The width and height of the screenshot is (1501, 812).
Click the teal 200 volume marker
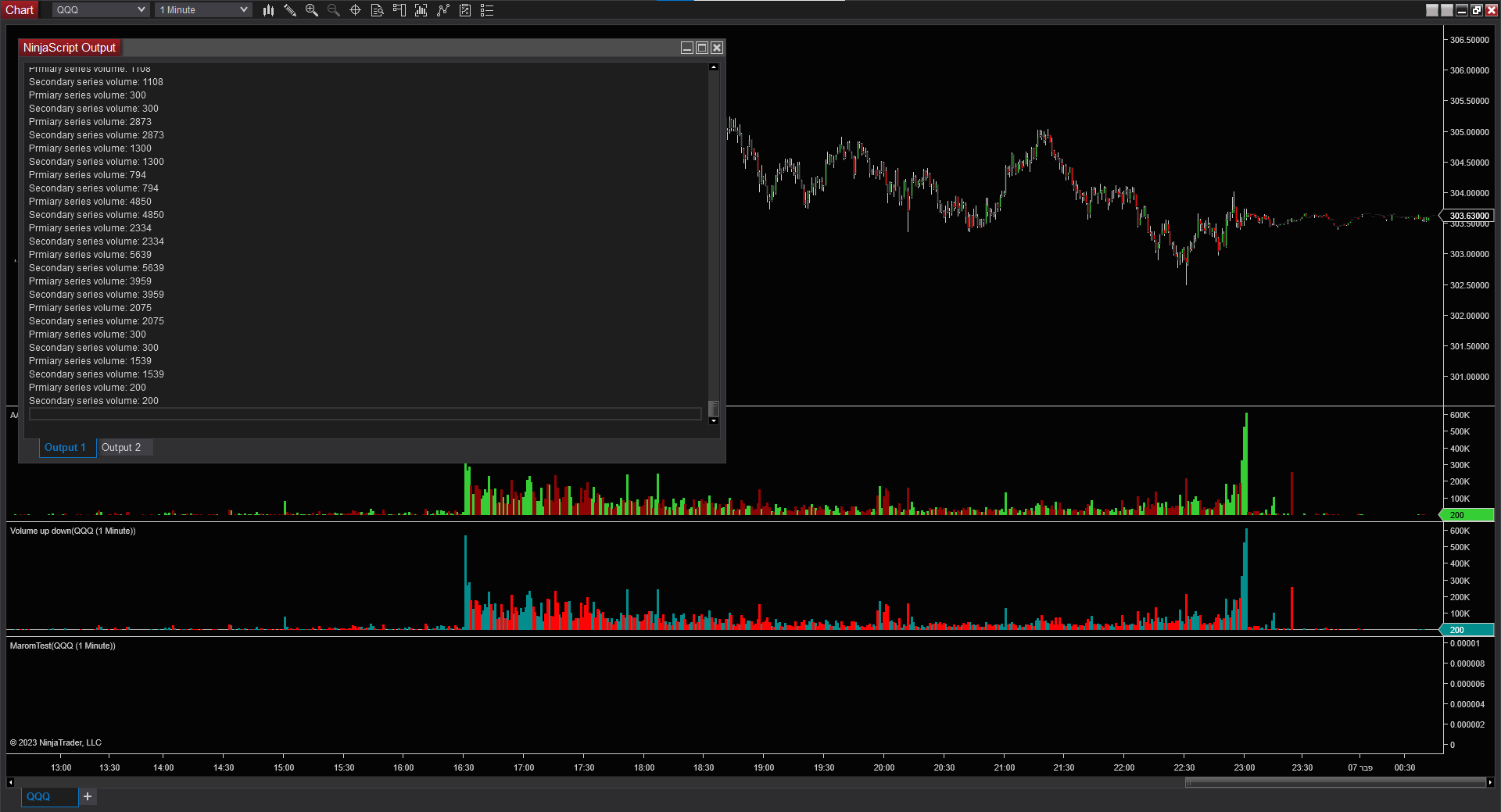coord(1467,630)
